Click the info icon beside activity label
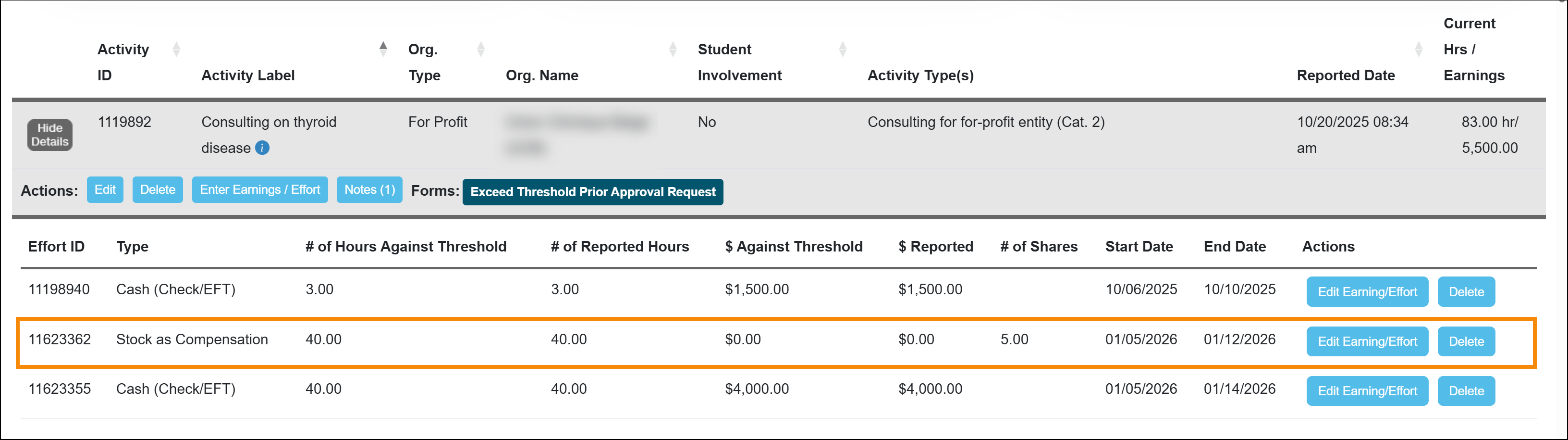This screenshot has height=440, width=1568. [x=262, y=148]
